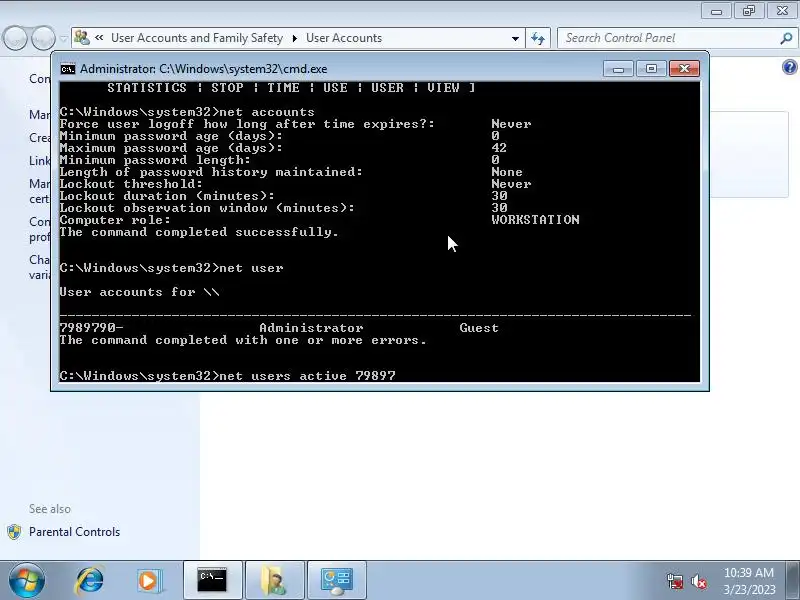Click the User Accounts and Family Safety breadcrumb

(x=197, y=38)
